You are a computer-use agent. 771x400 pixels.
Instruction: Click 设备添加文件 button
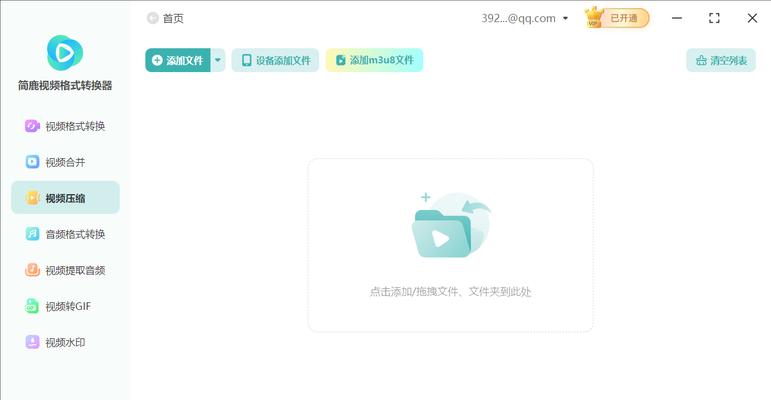coord(275,60)
